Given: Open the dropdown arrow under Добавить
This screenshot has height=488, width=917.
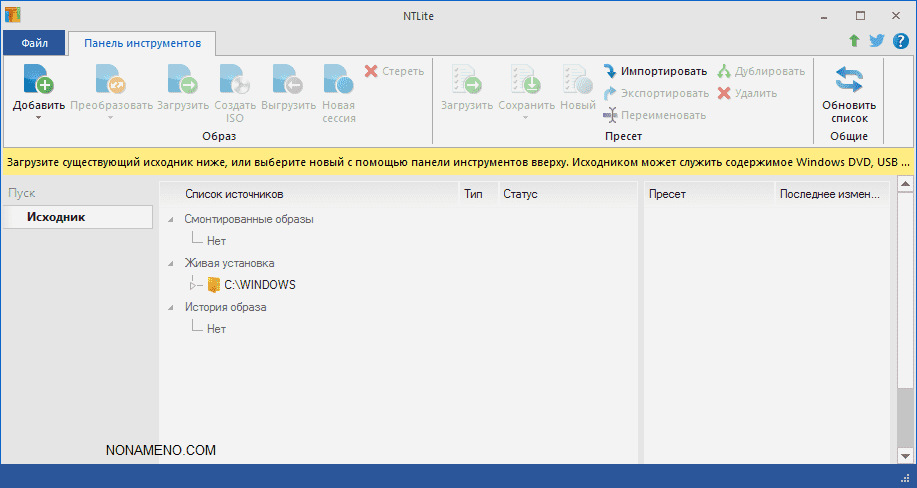Looking at the screenshot, I should [38, 118].
